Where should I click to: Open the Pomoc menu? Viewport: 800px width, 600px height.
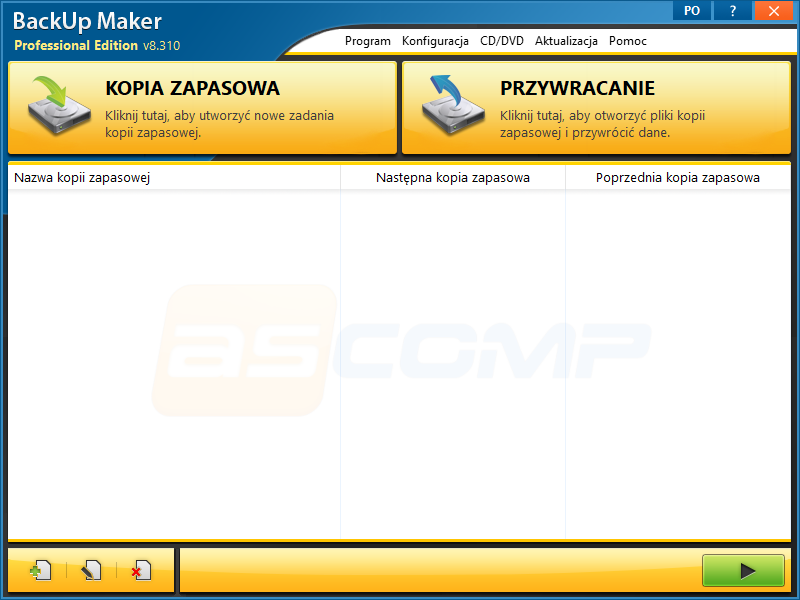(628, 41)
